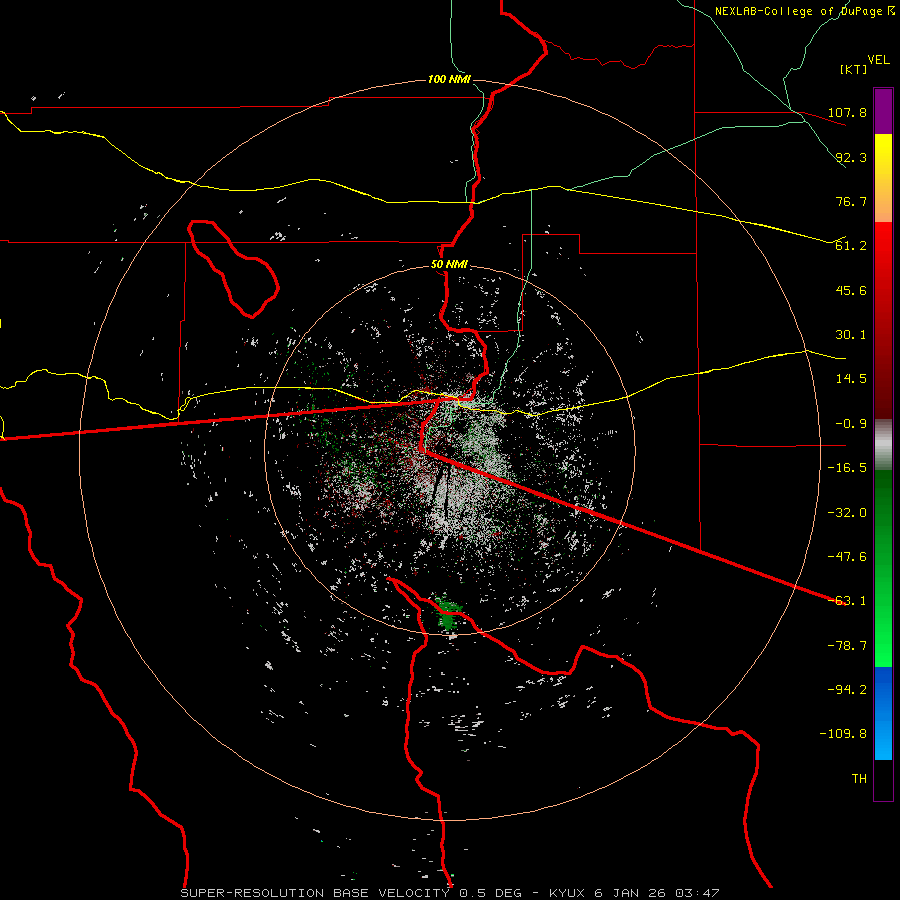
Task: Click the yellow-orange segment of the color bar
Action: [x=883, y=178]
